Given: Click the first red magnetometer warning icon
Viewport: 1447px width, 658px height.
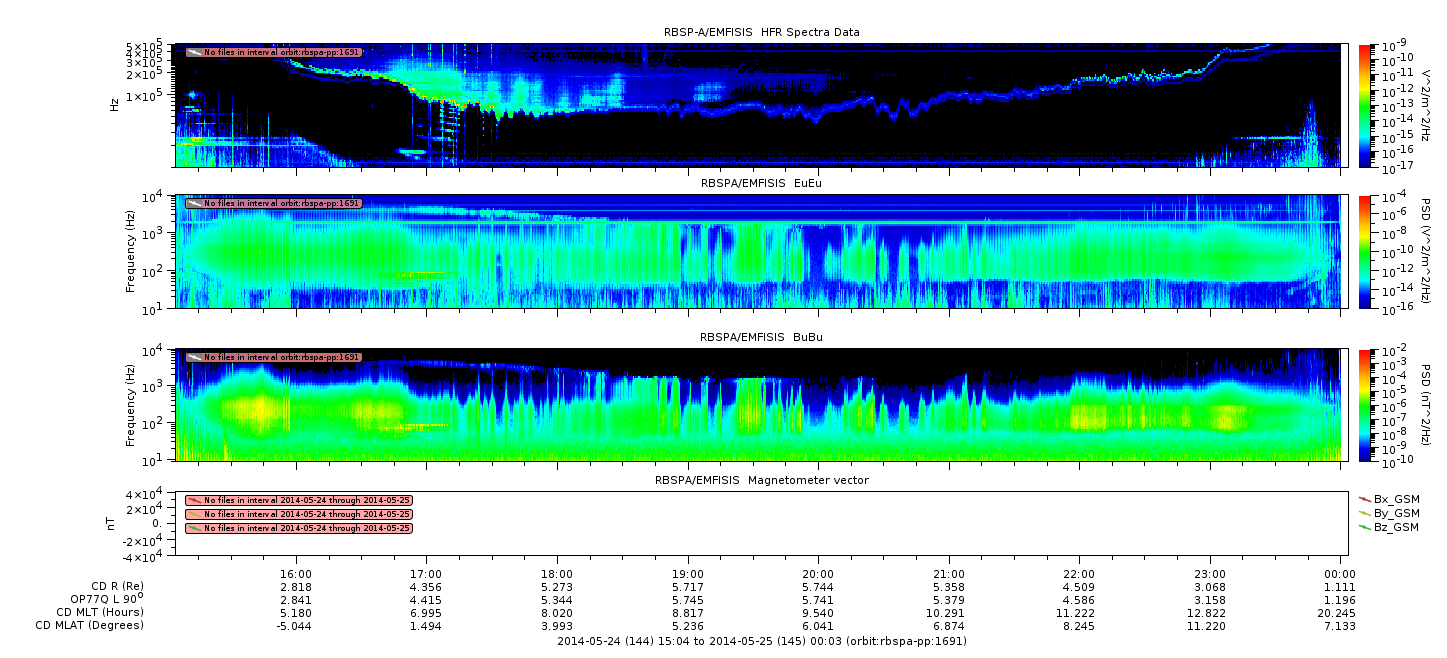Looking at the screenshot, I should [x=194, y=500].
